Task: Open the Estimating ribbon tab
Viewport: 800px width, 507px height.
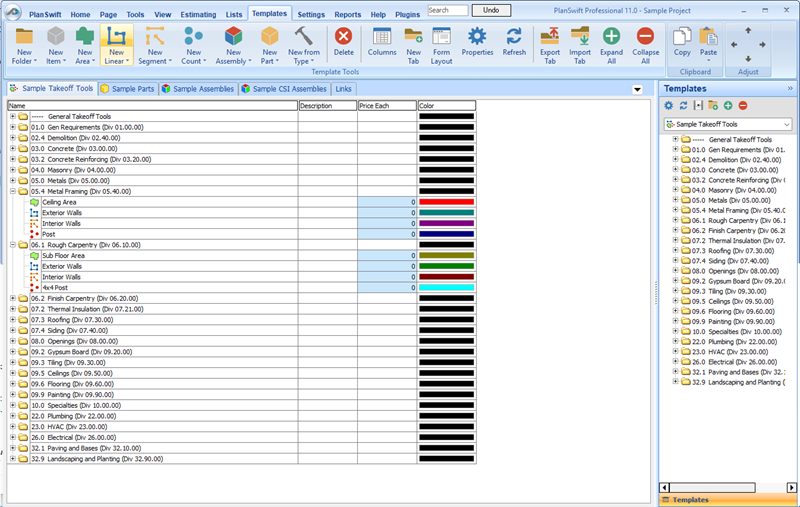Action: coord(198,14)
